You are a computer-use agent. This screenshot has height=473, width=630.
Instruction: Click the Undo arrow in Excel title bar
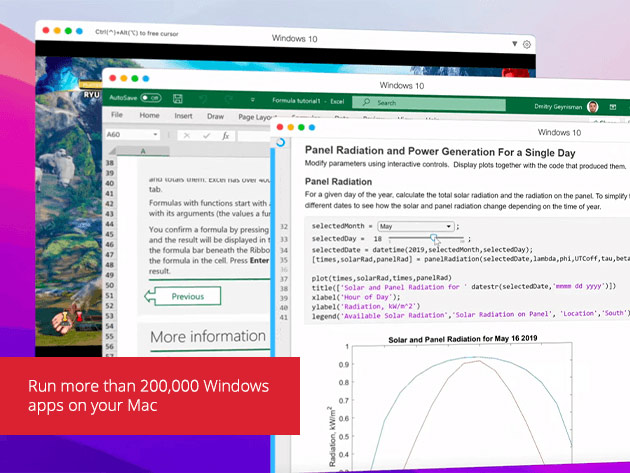click(204, 99)
